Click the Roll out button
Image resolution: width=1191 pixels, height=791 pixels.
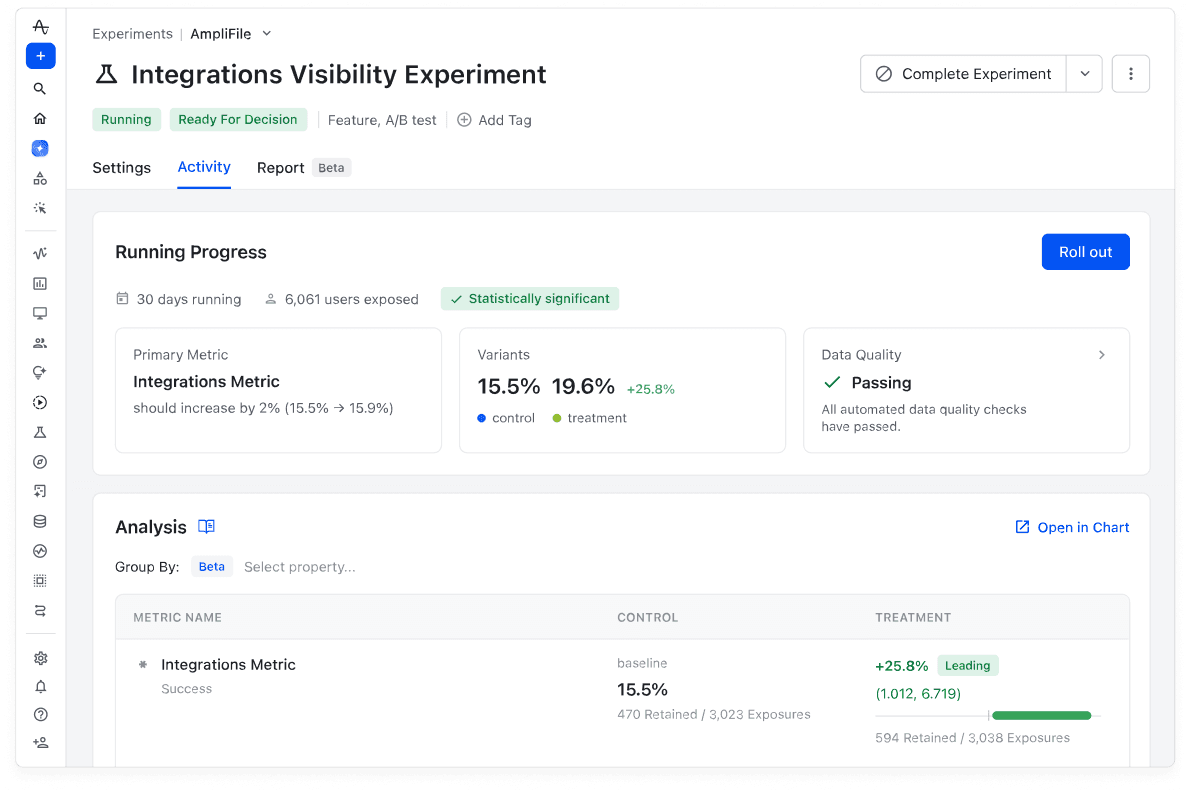coord(1085,252)
